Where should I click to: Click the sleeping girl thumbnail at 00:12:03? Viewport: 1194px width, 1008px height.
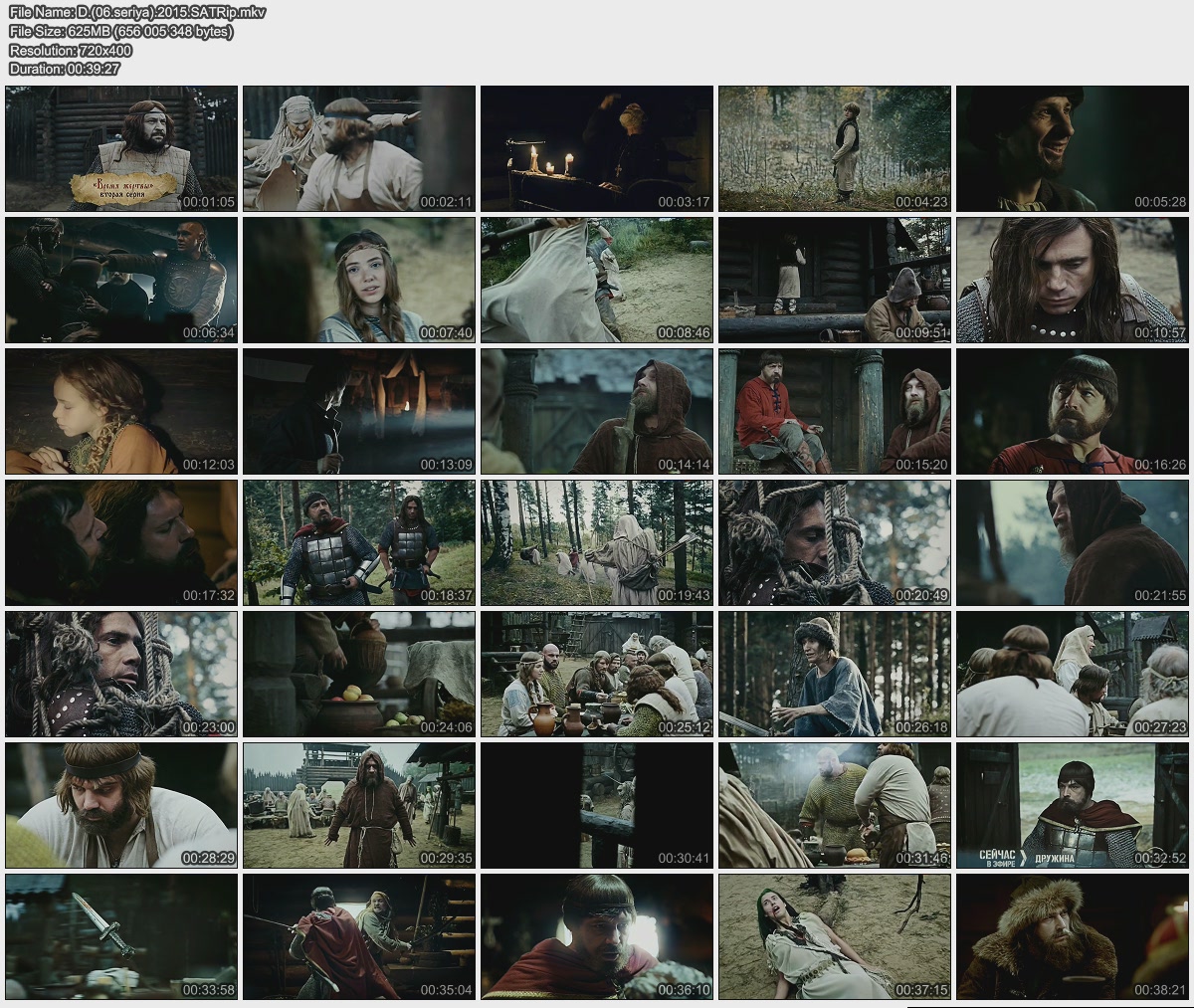point(121,411)
